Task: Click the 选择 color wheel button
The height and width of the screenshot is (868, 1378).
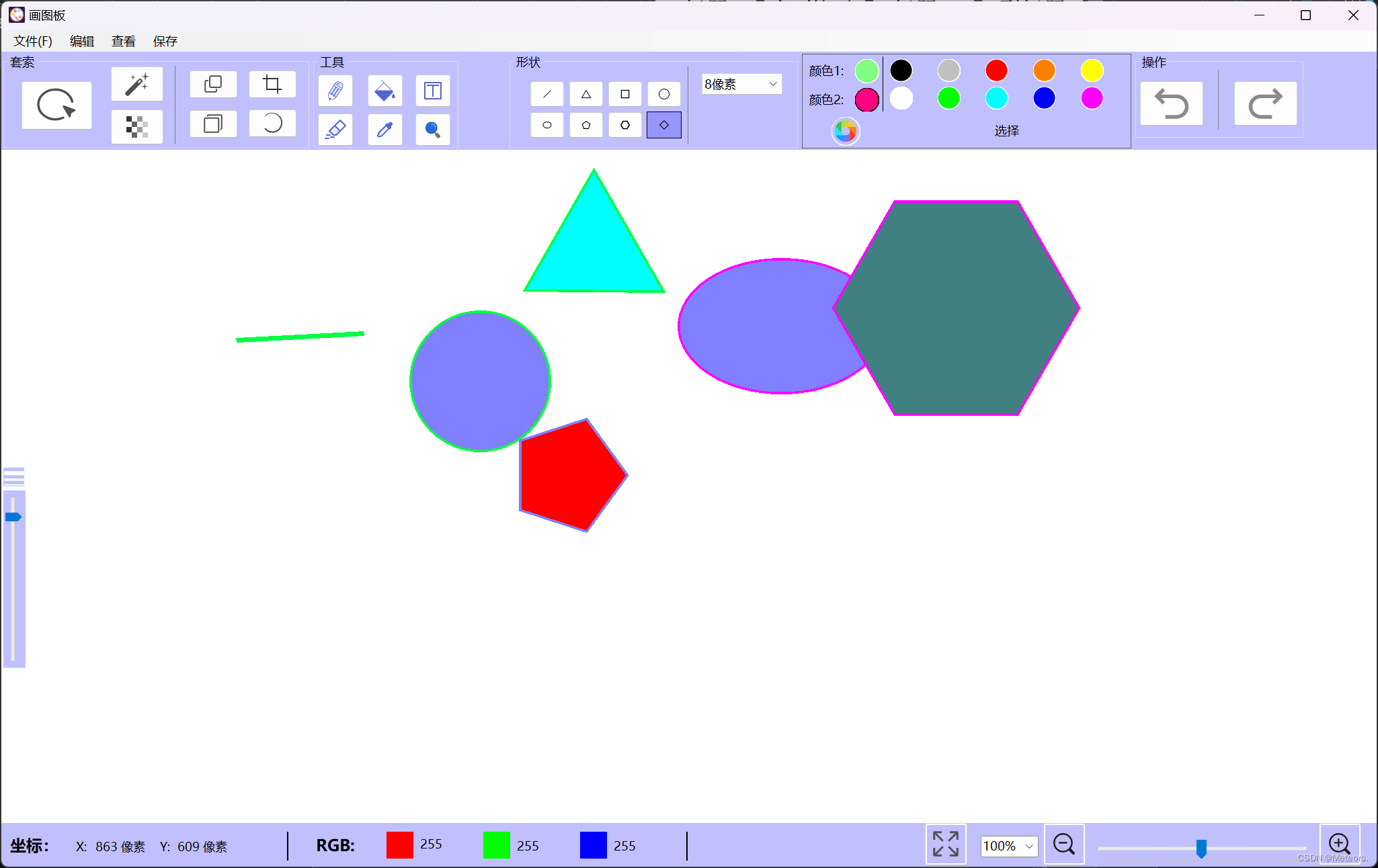Action: (846, 131)
